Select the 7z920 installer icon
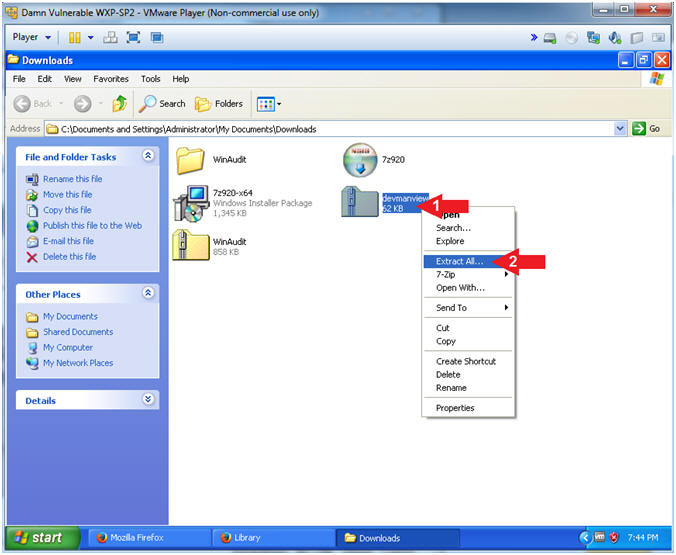676x555 pixels. [x=360, y=160]
